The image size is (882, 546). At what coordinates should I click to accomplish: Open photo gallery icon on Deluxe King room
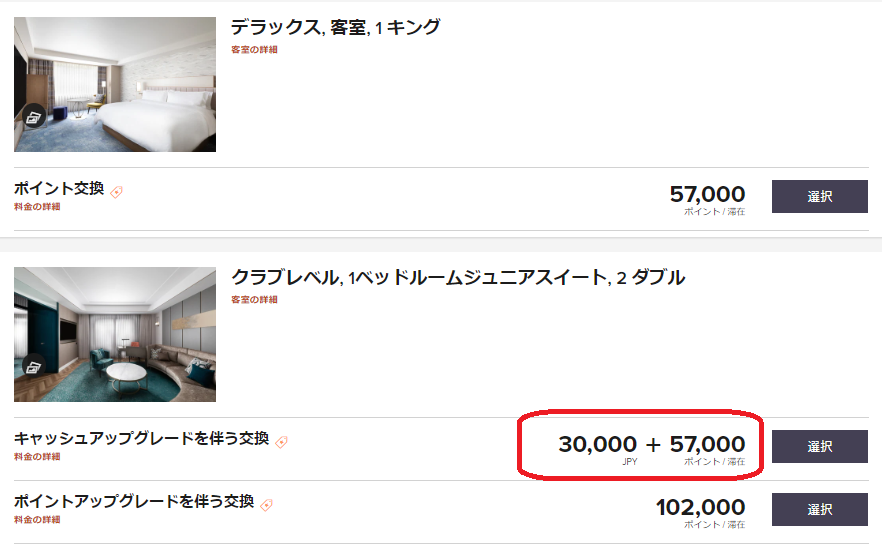[x=34, y=118]
